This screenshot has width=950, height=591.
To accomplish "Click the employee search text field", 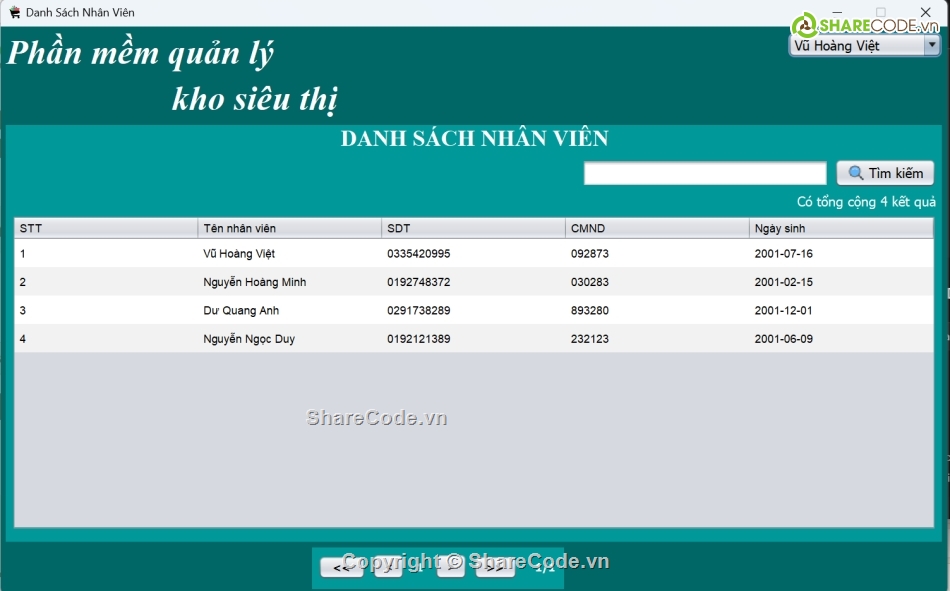I will (x=705, y=173).
